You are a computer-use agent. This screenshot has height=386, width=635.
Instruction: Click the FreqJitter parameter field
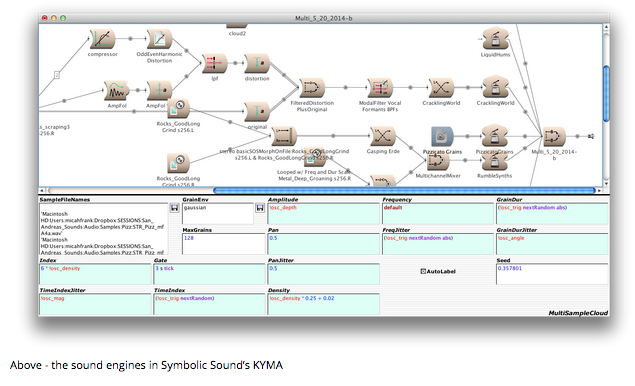point(437,244)
